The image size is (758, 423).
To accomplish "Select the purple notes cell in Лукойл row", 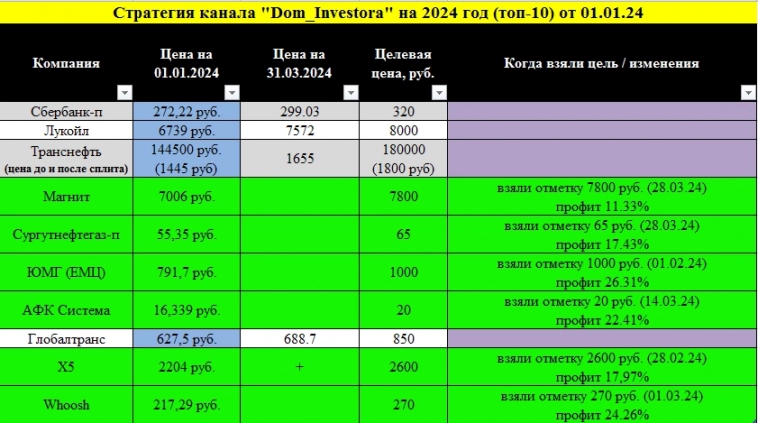I will point(602,131).
